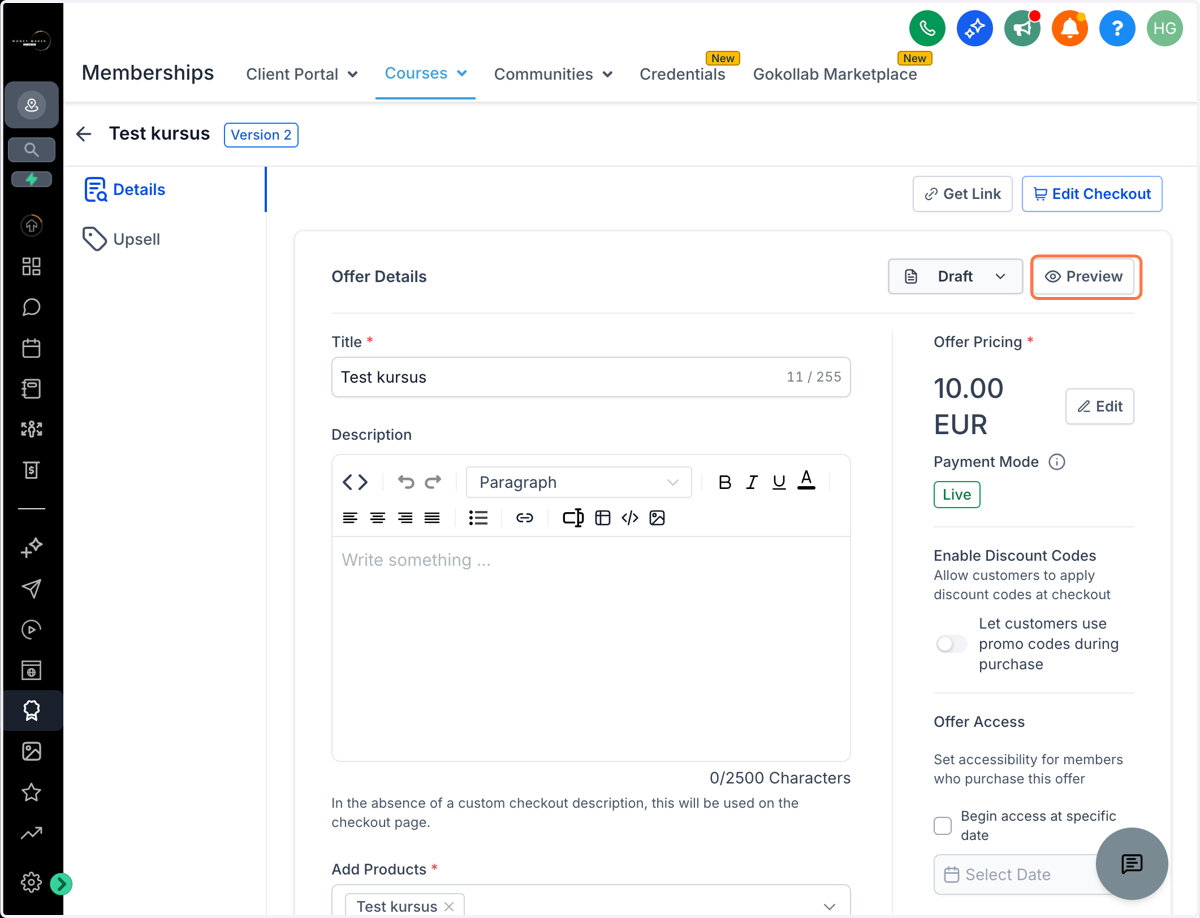Align description text right
The image size is (1200, 918).
click(x=405, y=518)
